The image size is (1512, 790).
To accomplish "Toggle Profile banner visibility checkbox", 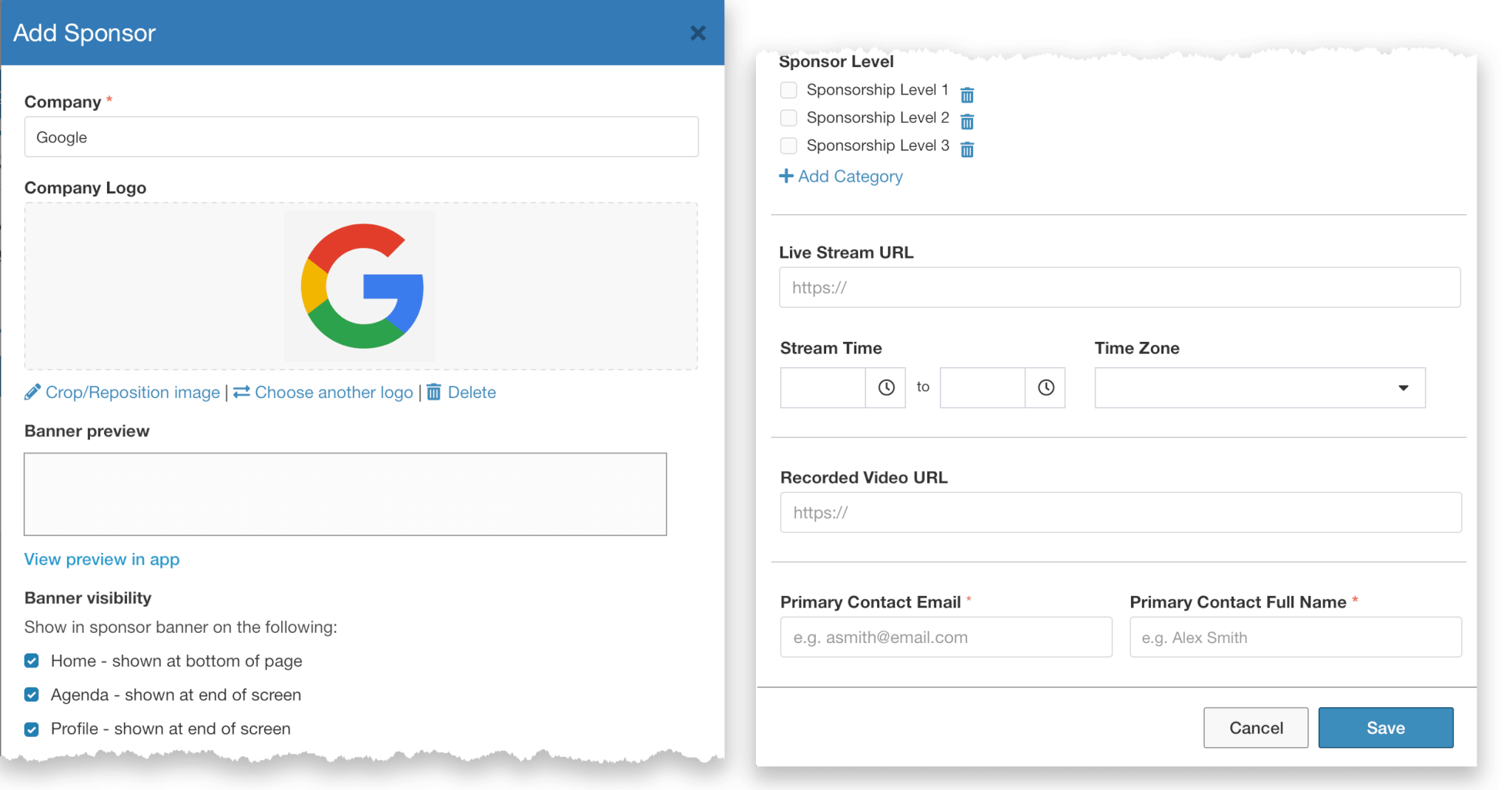I will (32, 729).
